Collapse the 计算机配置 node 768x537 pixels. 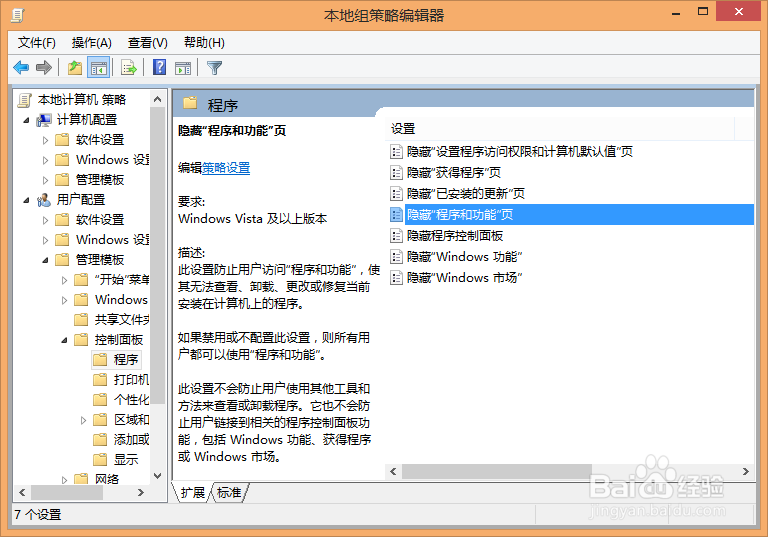click(x=26, y=120)
